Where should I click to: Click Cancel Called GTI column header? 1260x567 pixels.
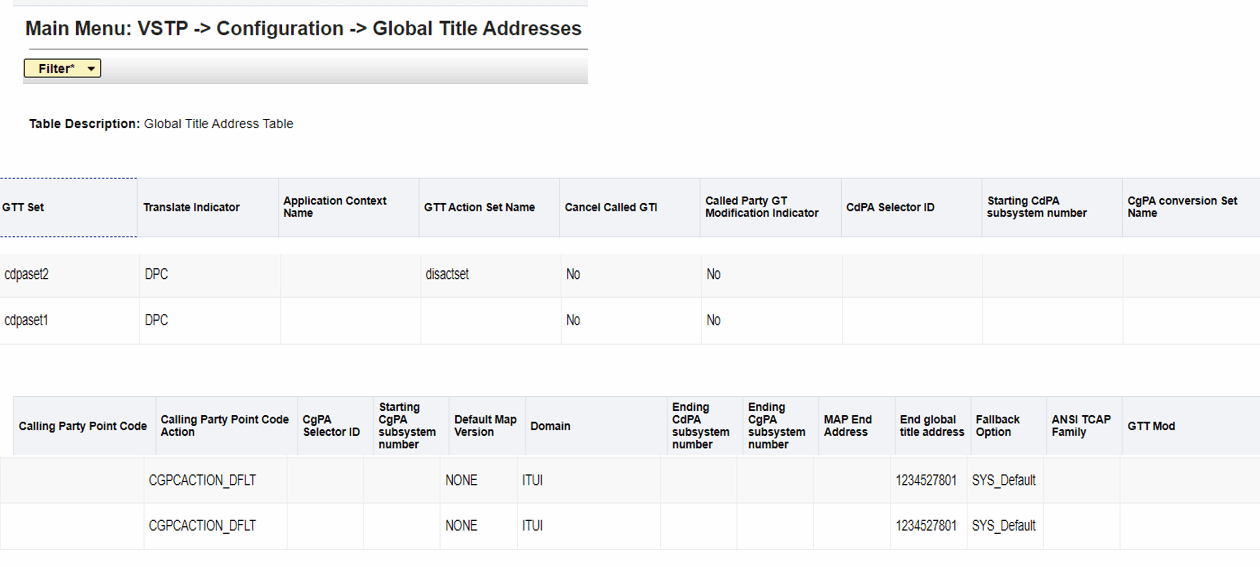click(x=630, y=208)
